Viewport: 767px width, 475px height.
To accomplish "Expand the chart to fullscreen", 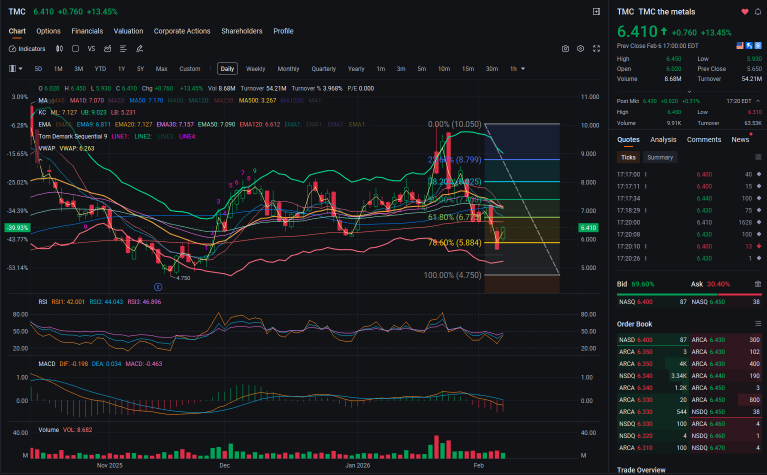I will tap(596, 49).
